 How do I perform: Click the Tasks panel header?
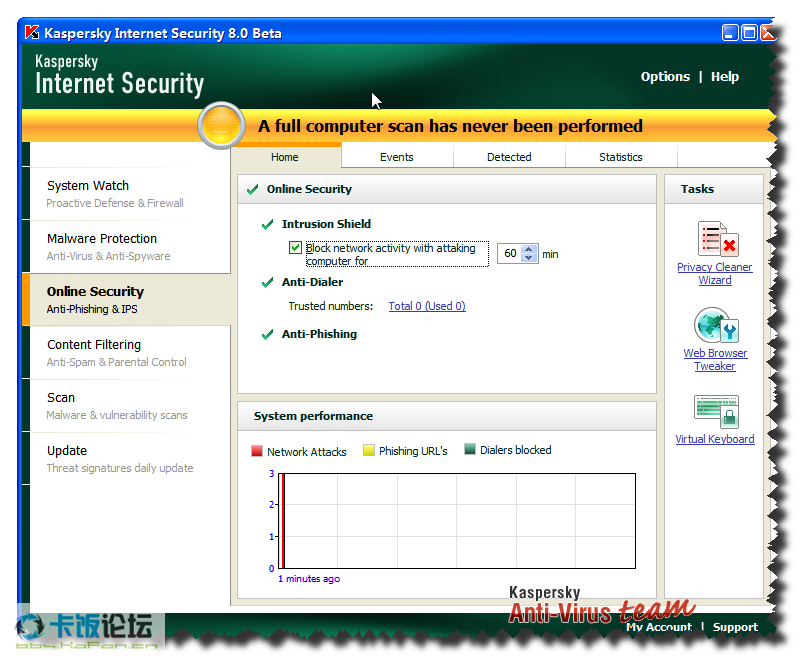[x=714, y=189]
